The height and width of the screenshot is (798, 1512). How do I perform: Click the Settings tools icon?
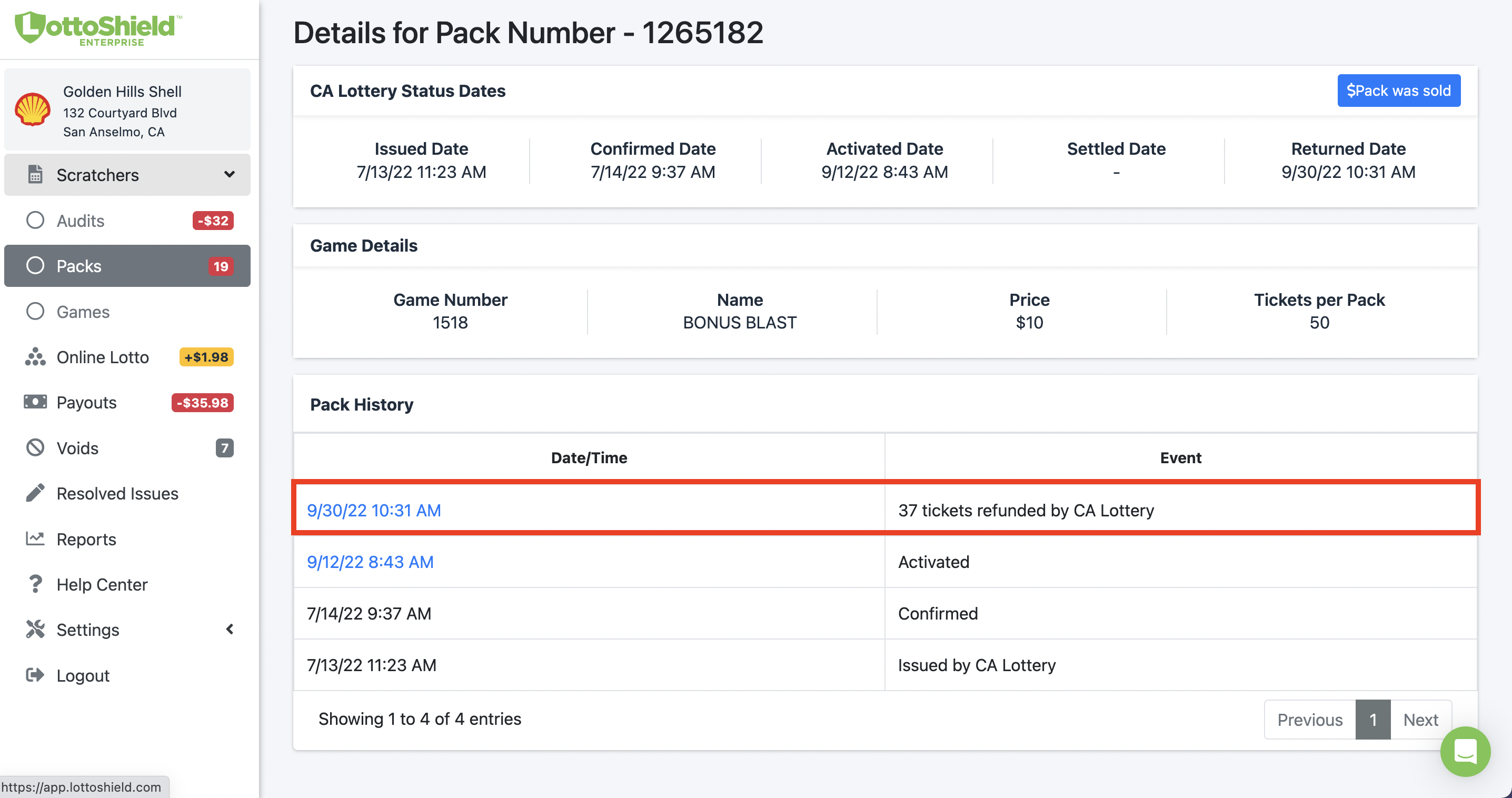(35, 629)
